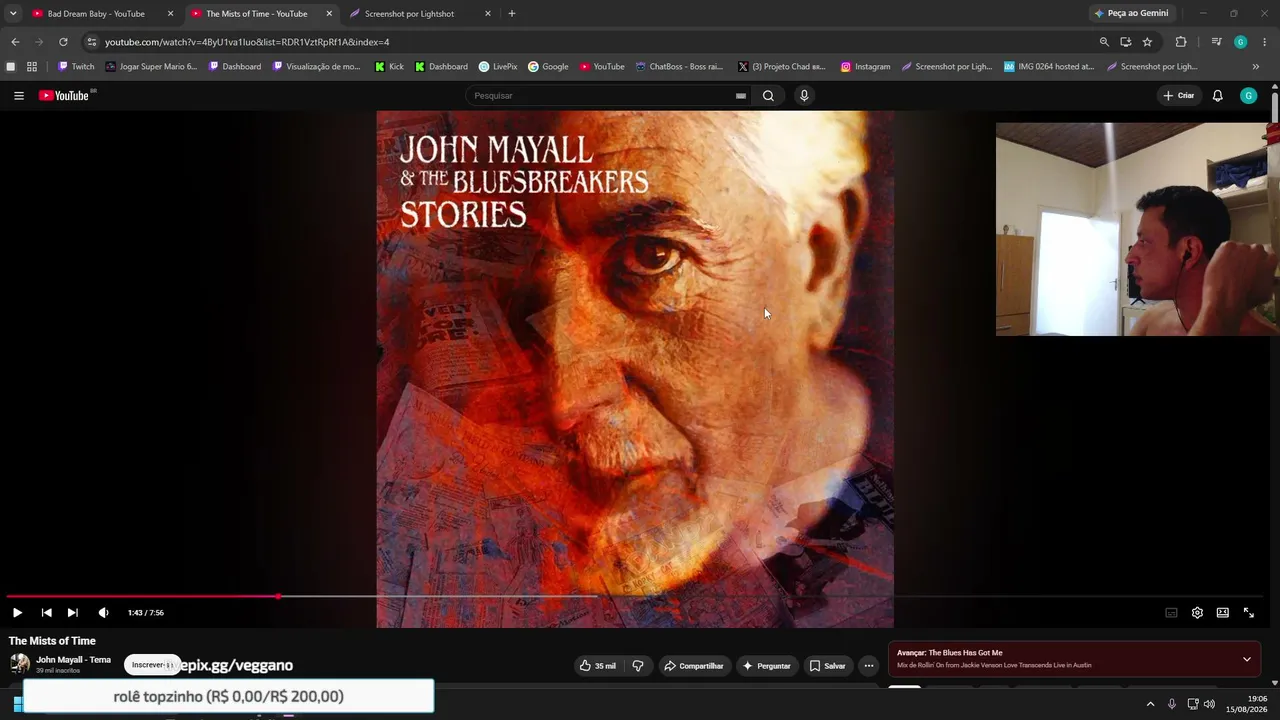Mute the video volume

(103, 613)
